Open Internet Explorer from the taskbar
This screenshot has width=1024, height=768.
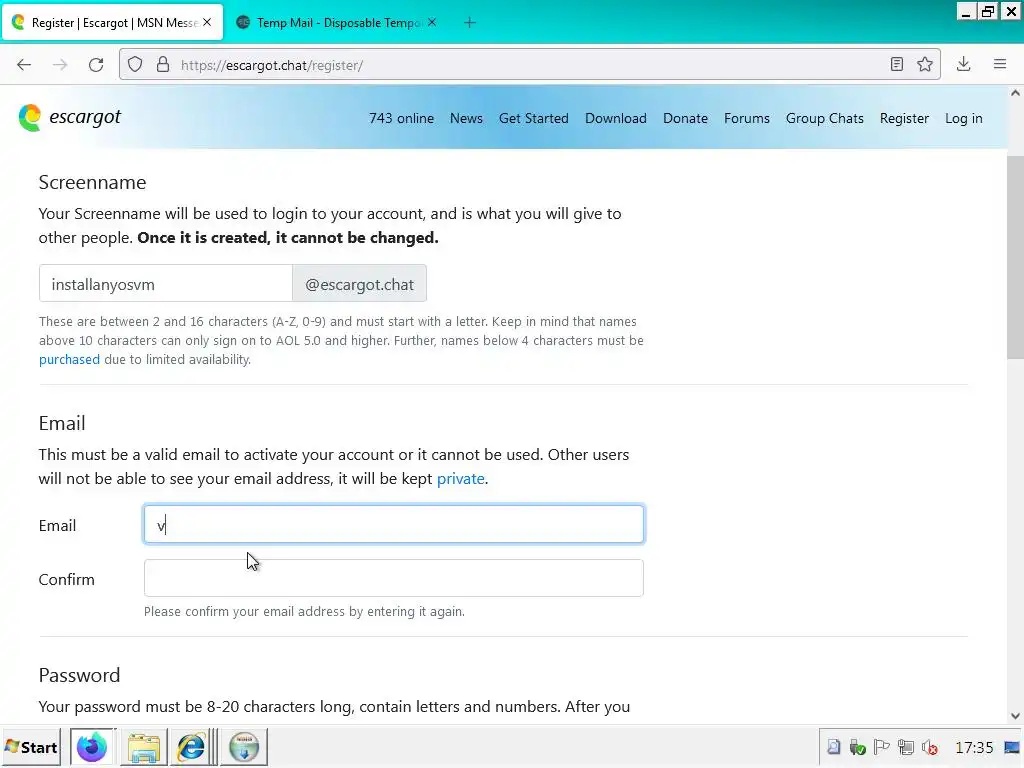click(x=191, y=747)
